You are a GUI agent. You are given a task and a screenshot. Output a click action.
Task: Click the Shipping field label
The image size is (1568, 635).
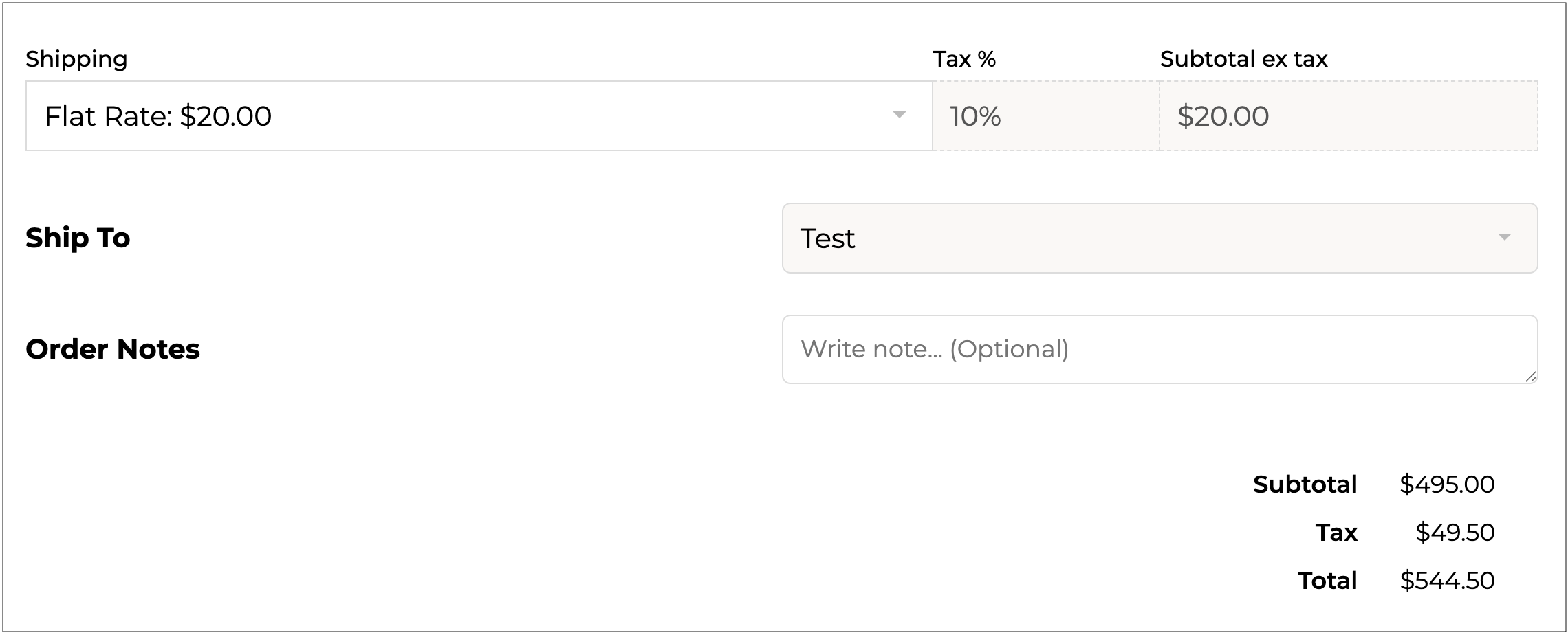pyautogui.click(x=76, y=59)
